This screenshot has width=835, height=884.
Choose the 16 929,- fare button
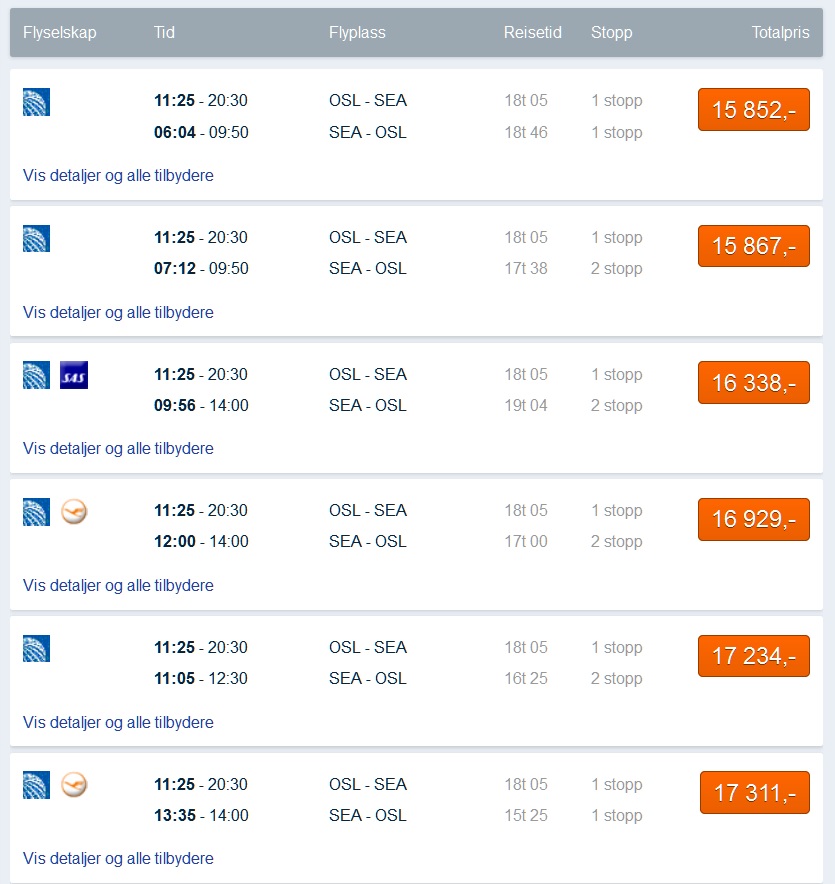pos(754,519)
